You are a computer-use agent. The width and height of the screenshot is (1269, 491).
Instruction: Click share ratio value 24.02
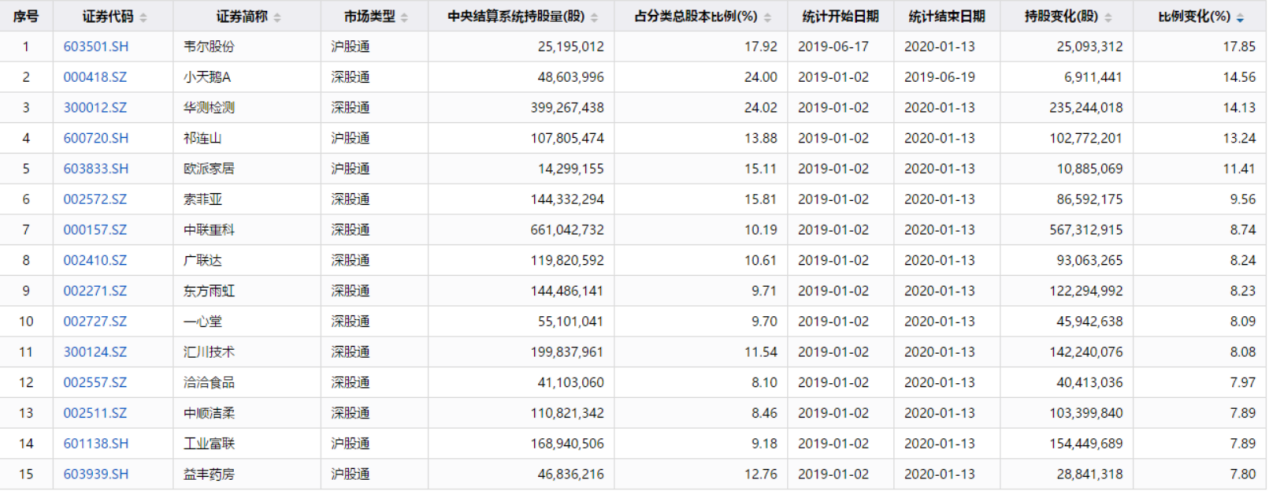(x=761, y=108)
